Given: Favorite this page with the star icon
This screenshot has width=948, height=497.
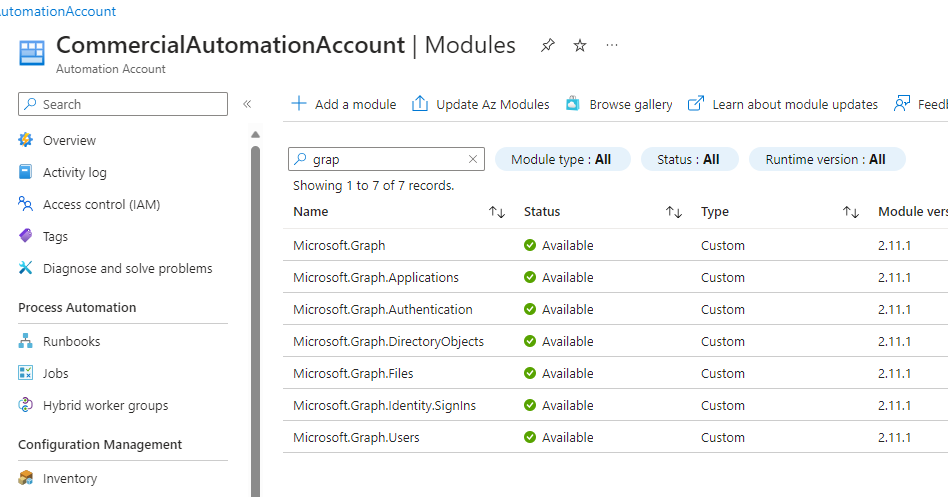Looking at the screenshot, I should pyautogui.click(x=580, y=46).
